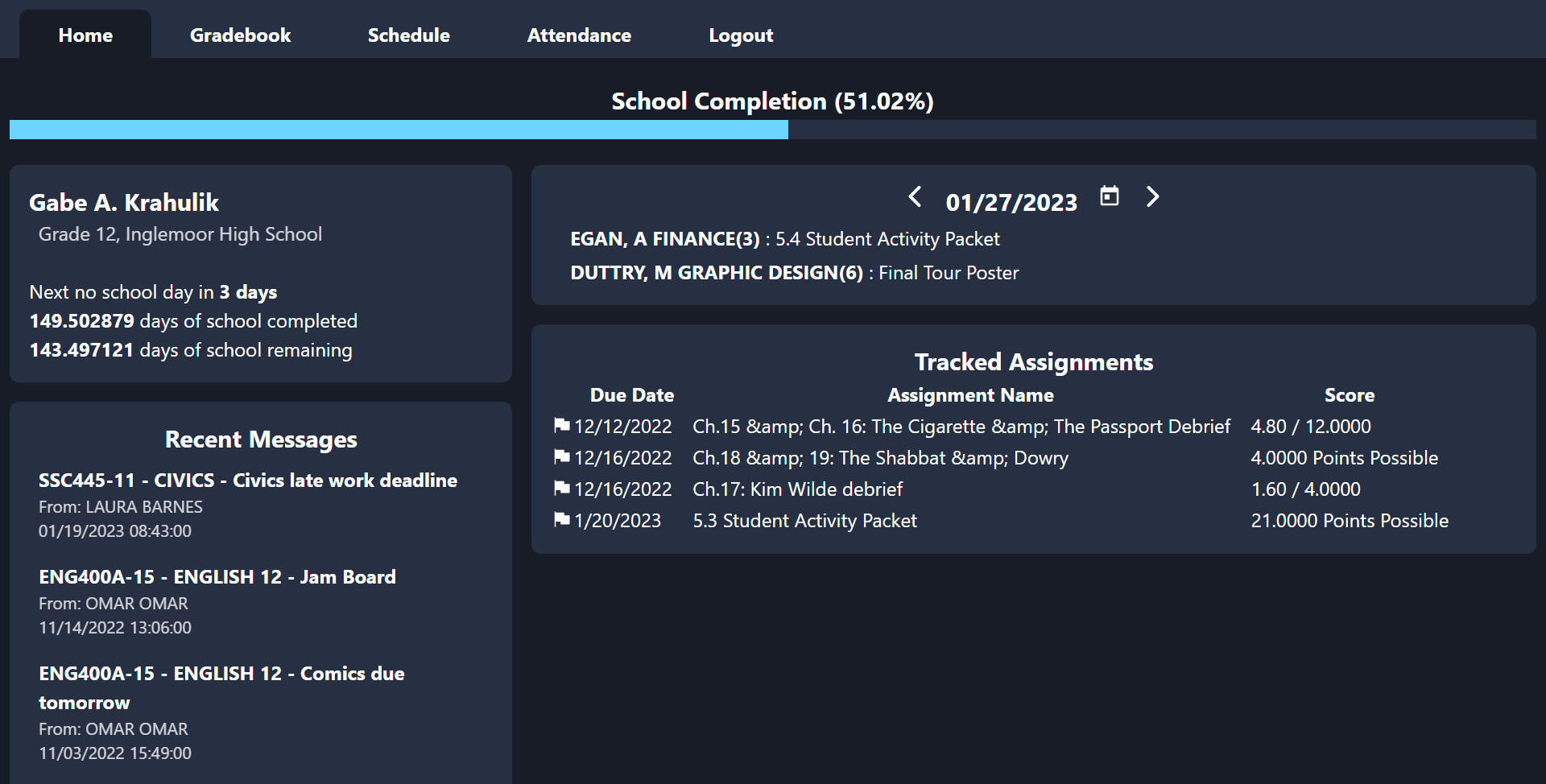1546x784 pixels.
Task: Click the School Completion progress bar
Action: 773,130
